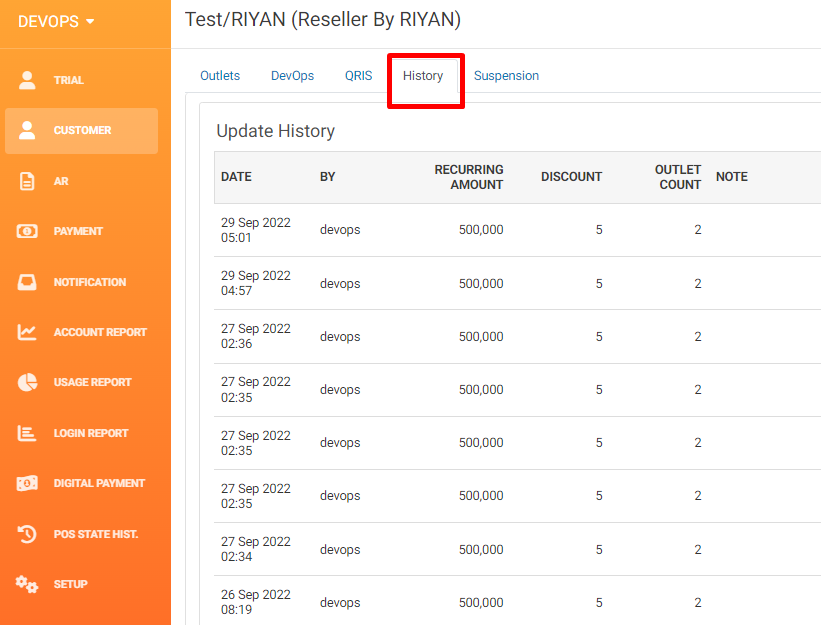Open the TRIAL menu entry

tap(69, 80)
